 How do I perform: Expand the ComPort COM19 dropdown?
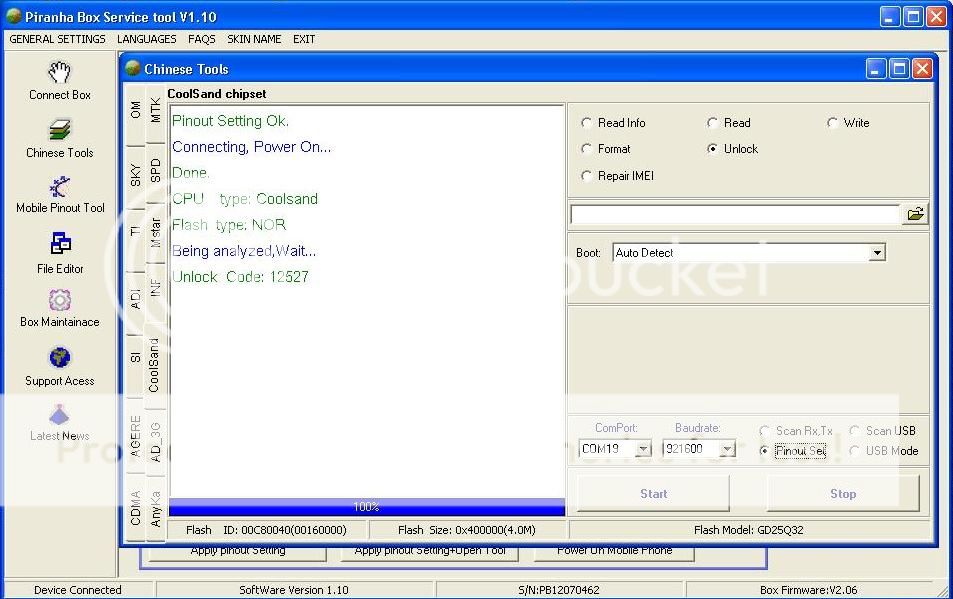click(643, 449)
